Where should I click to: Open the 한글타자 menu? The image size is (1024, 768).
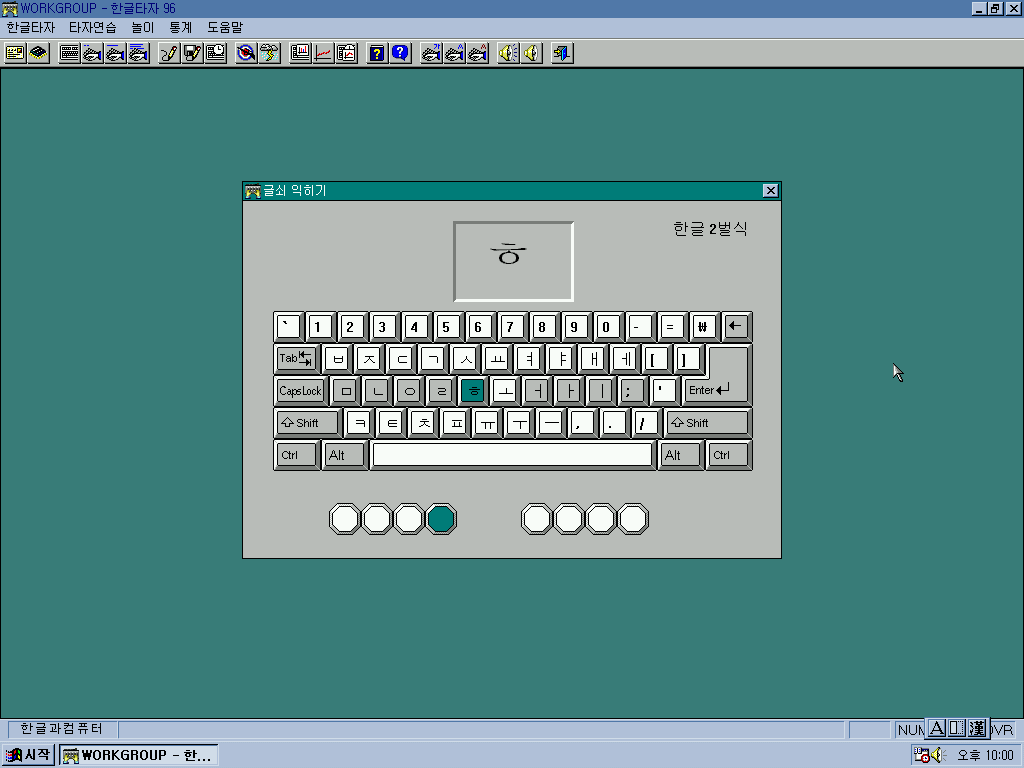click(31, 27)
